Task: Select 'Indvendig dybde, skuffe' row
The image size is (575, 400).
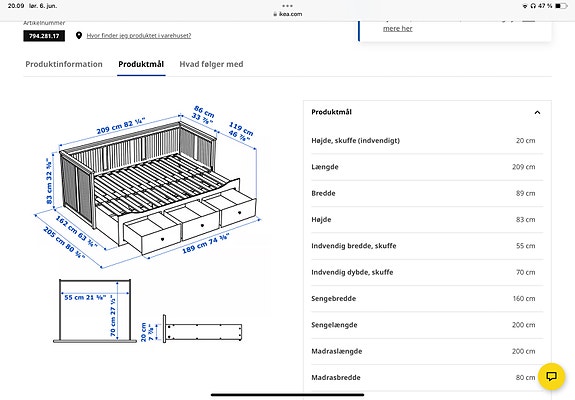Action: (427, 272)
